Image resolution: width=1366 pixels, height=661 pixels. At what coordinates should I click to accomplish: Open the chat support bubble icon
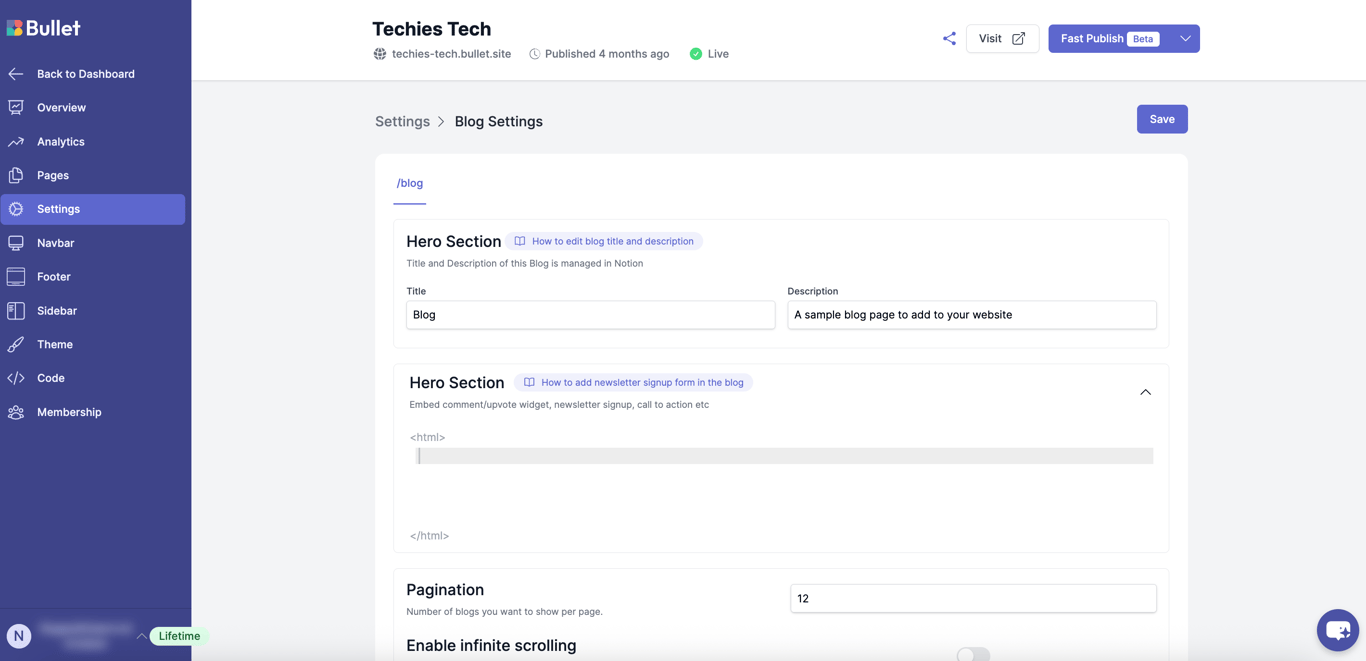tap(1337, 630)
